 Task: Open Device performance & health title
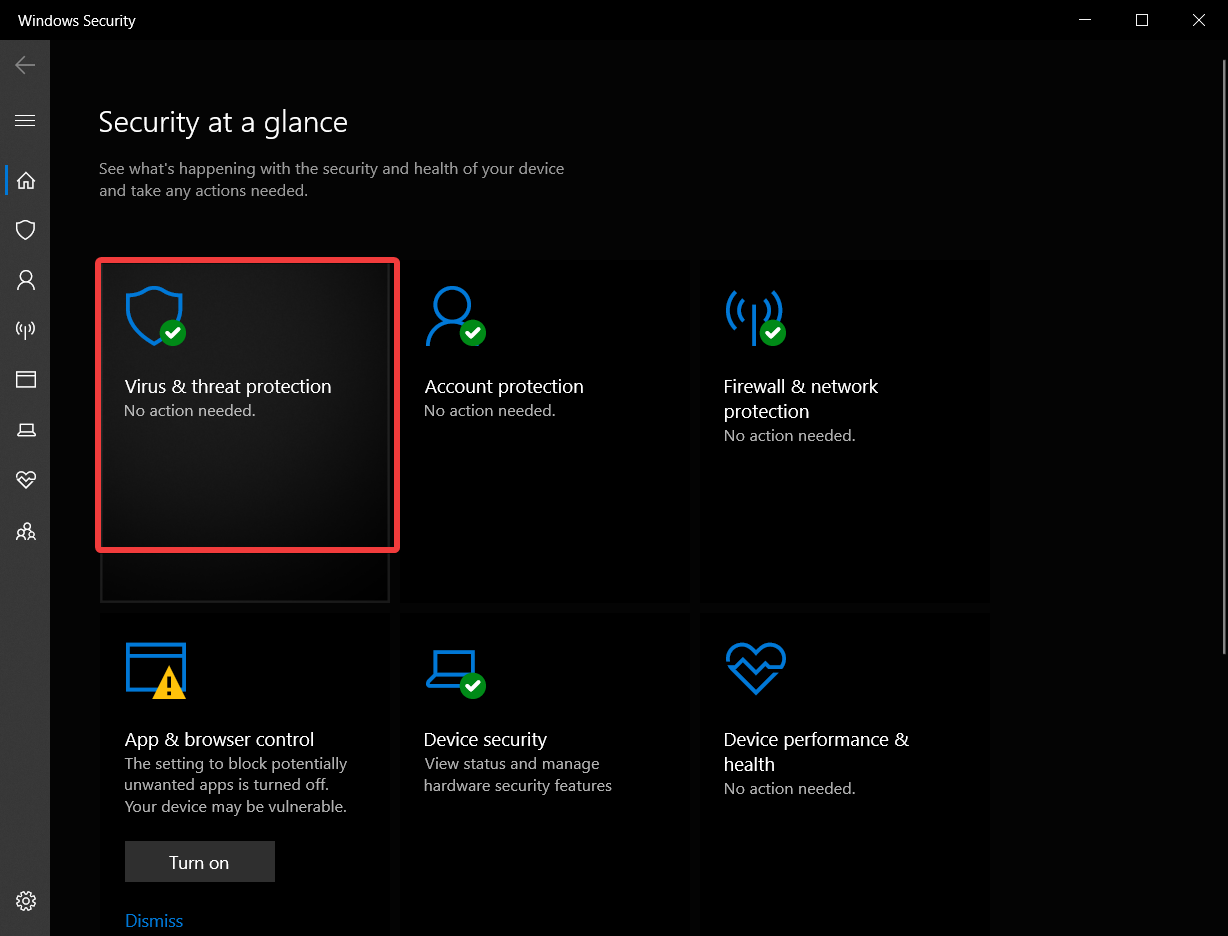tap(816, 752)
